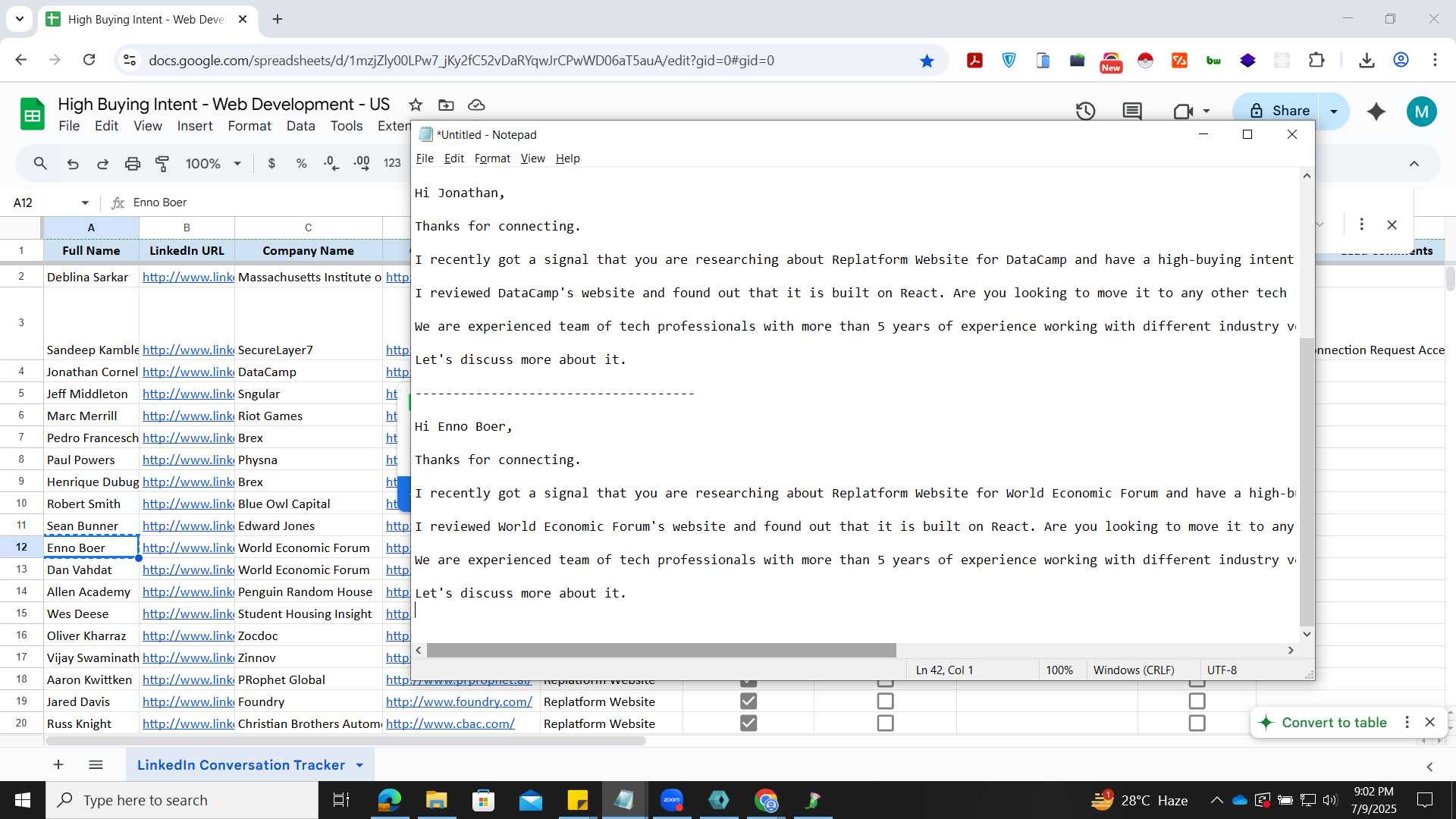Viewport: 1456px width, 819px height.
Task: Open Sheets Tools menu
Action: point(347,126)
